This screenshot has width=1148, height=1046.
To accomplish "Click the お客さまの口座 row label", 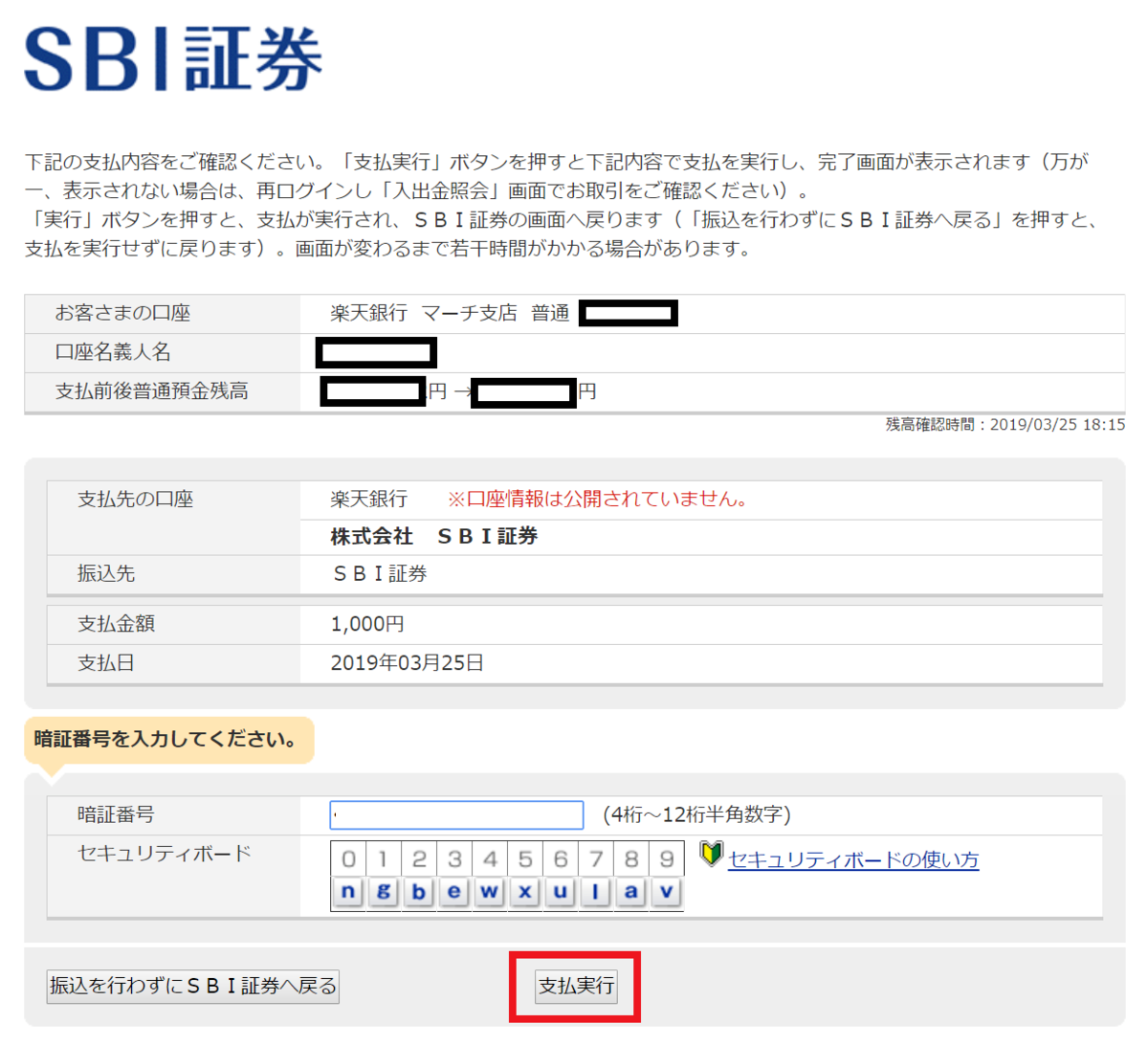I will pos(122,313).
